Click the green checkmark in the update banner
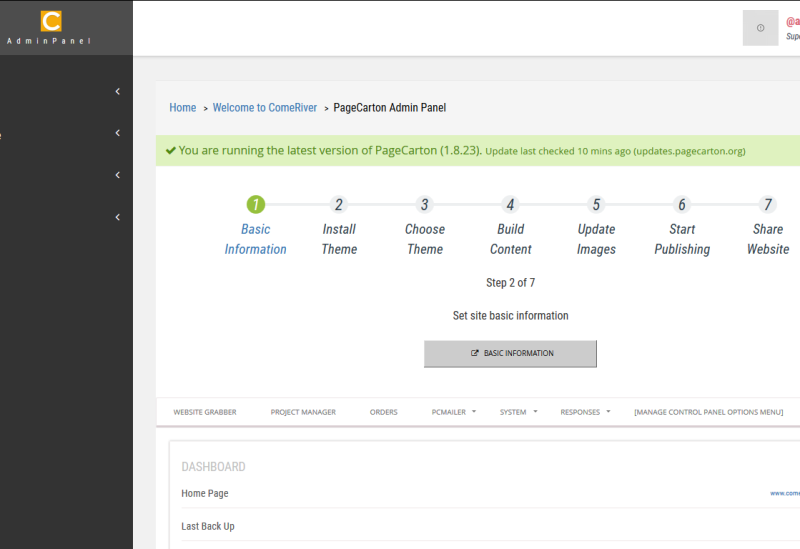The image size is (800, 549). pyautogui.click(x=171, y=151)
